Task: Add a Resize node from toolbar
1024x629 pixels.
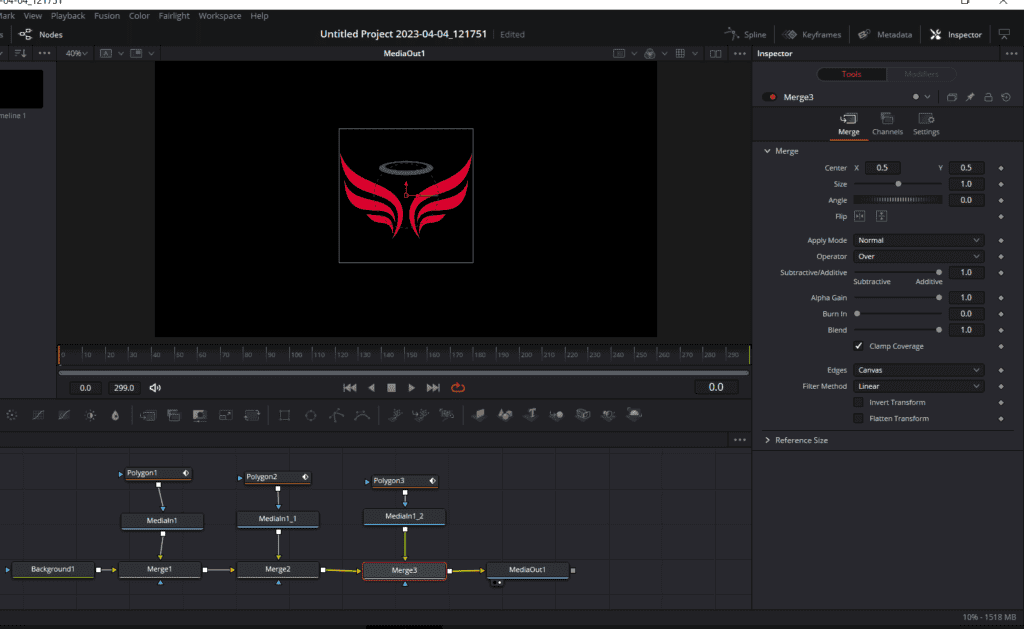Action: pyautogui.click(x=225, y=415)
